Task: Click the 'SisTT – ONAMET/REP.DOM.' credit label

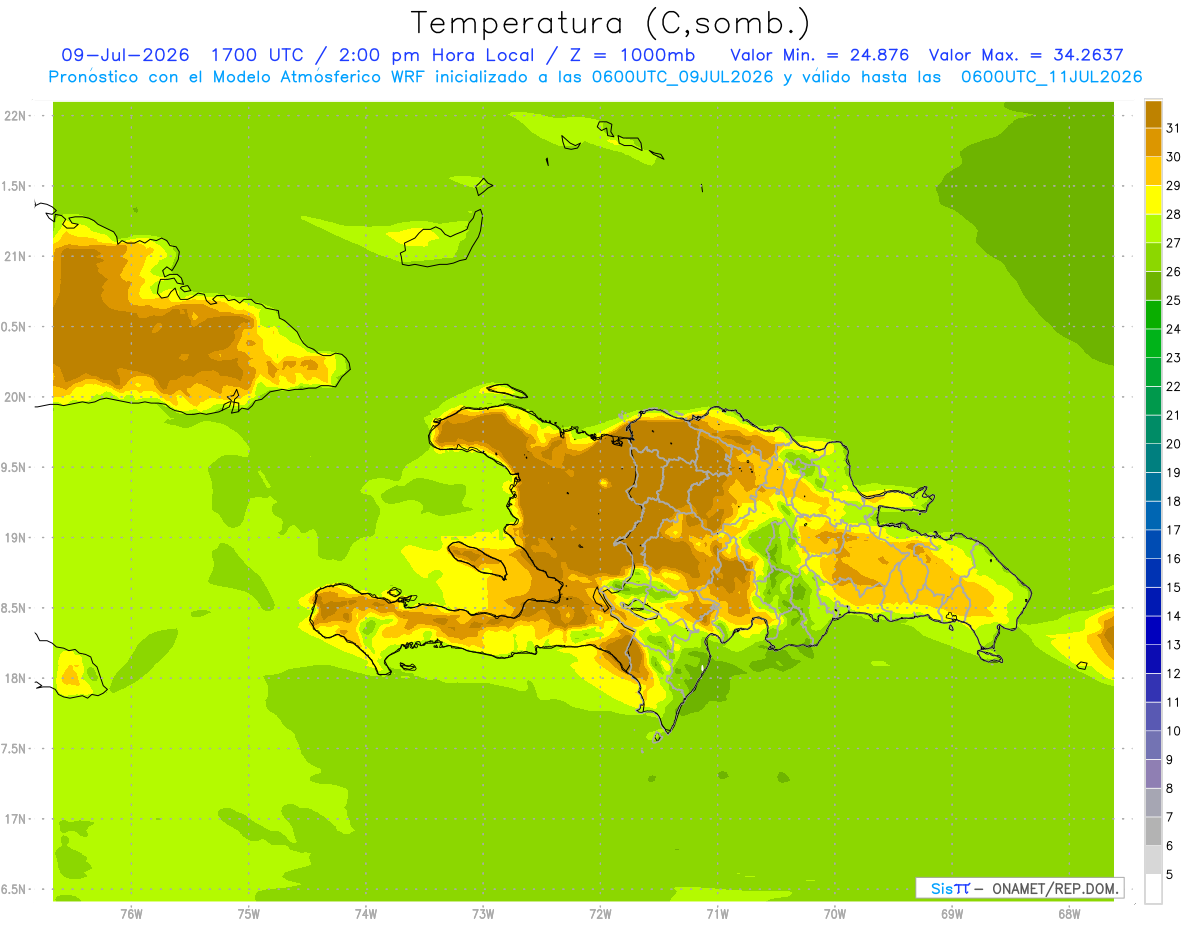Action: tap(1019, 888)
